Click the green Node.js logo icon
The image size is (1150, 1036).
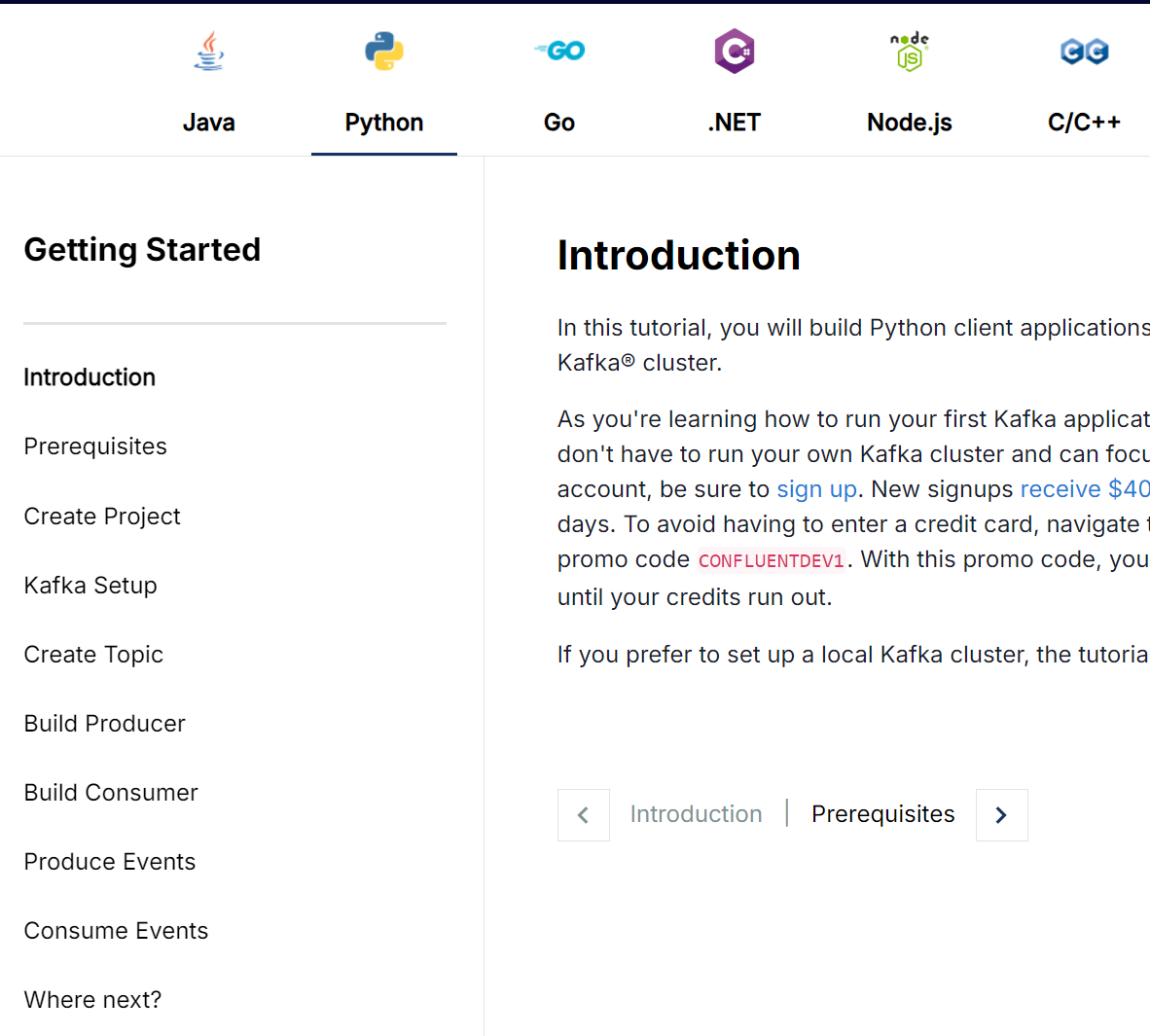[910, 52]
